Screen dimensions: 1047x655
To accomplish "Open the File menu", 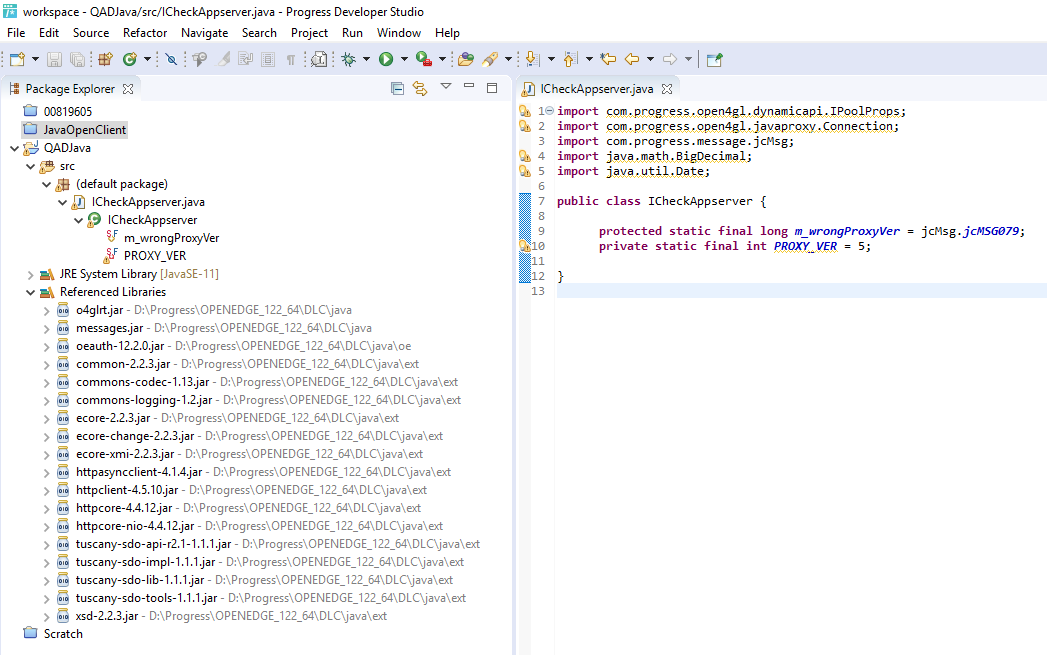I will (x=16, y=33).
